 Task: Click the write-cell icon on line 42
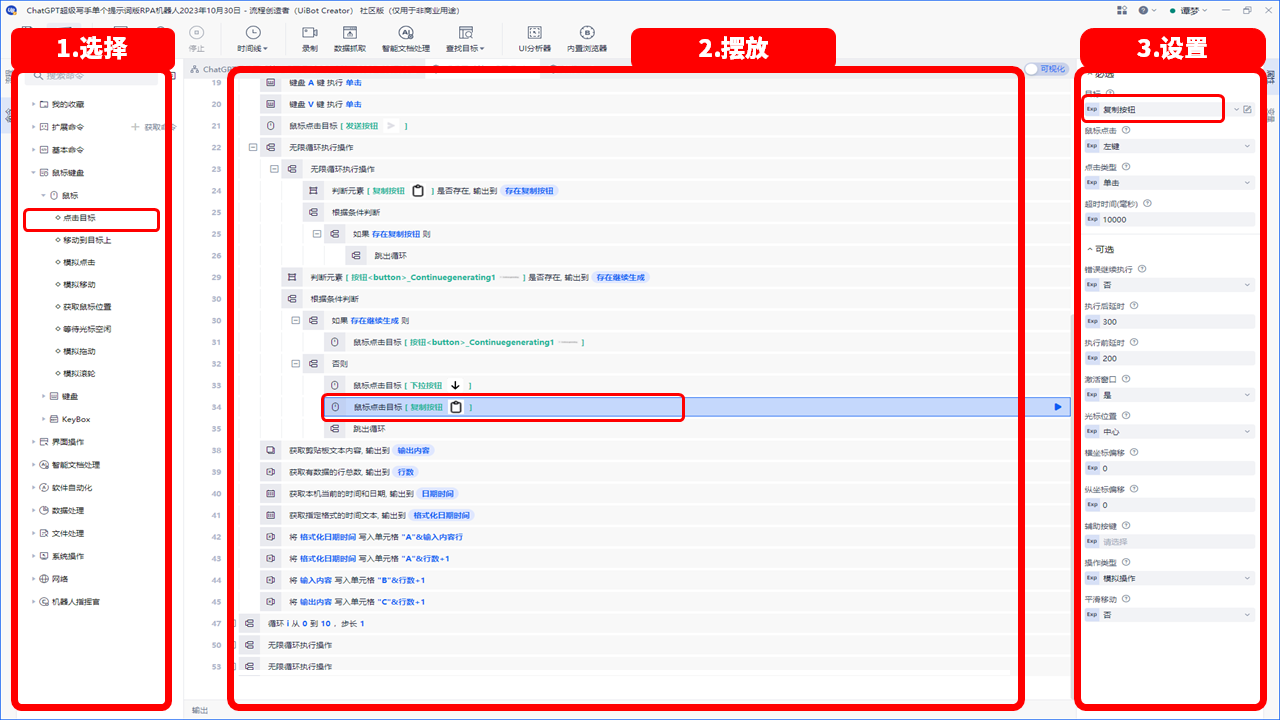(270, 537)
